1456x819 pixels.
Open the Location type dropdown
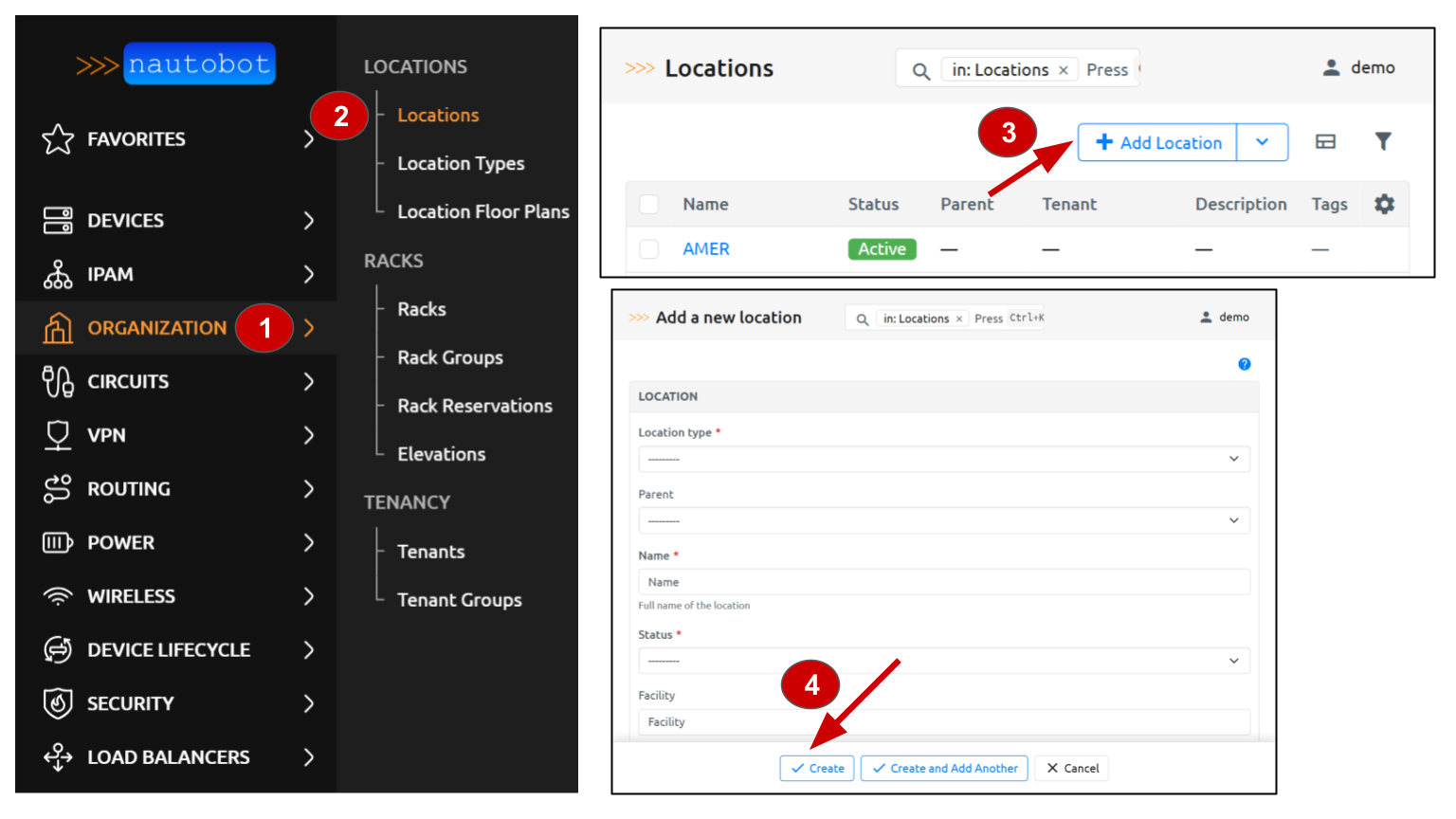click(943, 459)
